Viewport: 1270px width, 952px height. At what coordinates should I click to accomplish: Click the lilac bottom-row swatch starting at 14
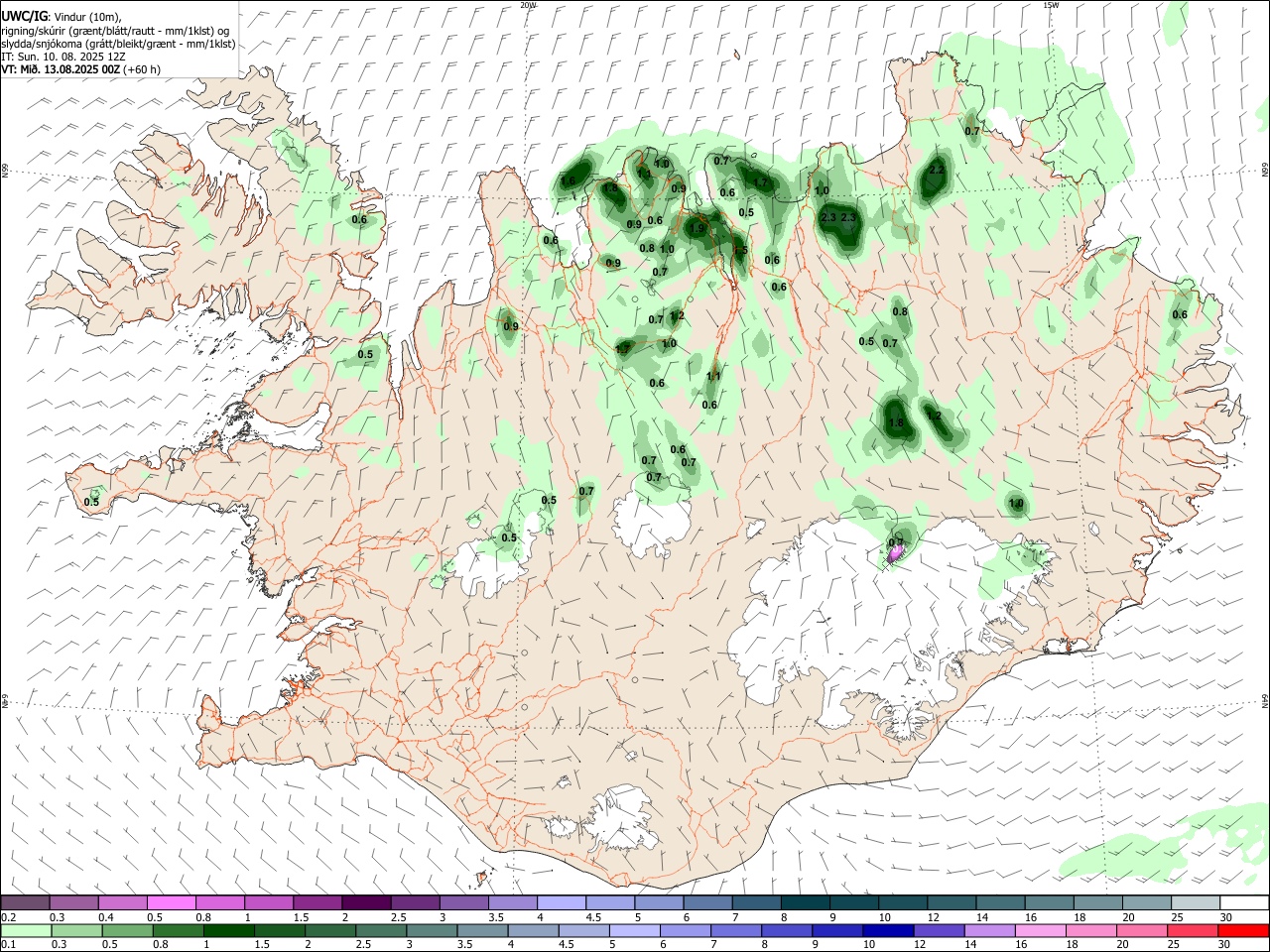pos(988,930)
